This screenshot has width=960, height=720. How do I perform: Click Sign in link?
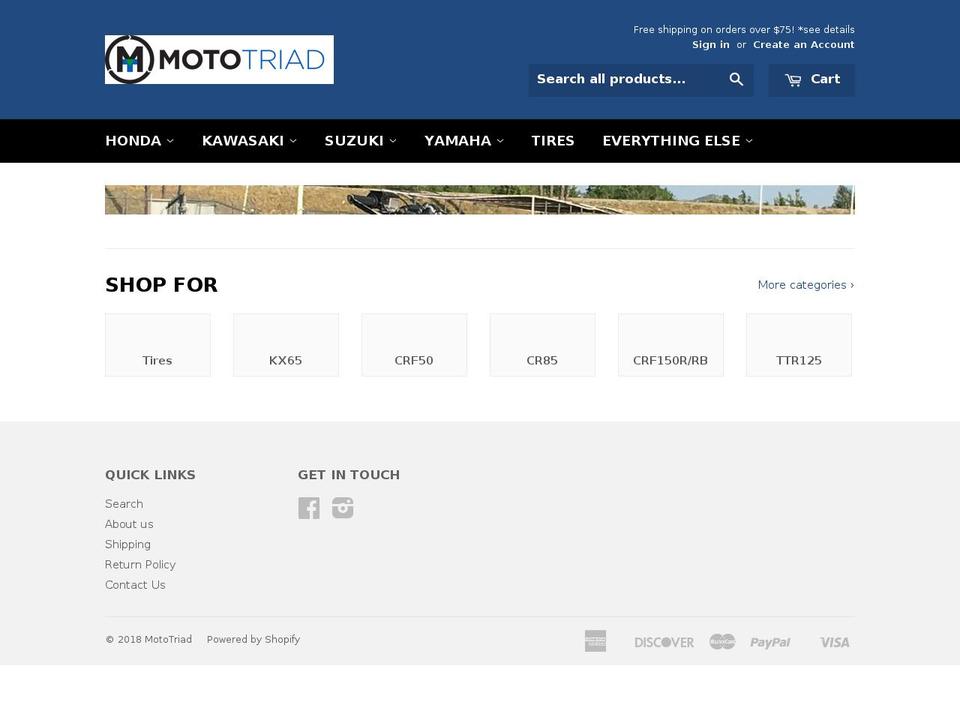pyautogui.click(x=711, y=45)
